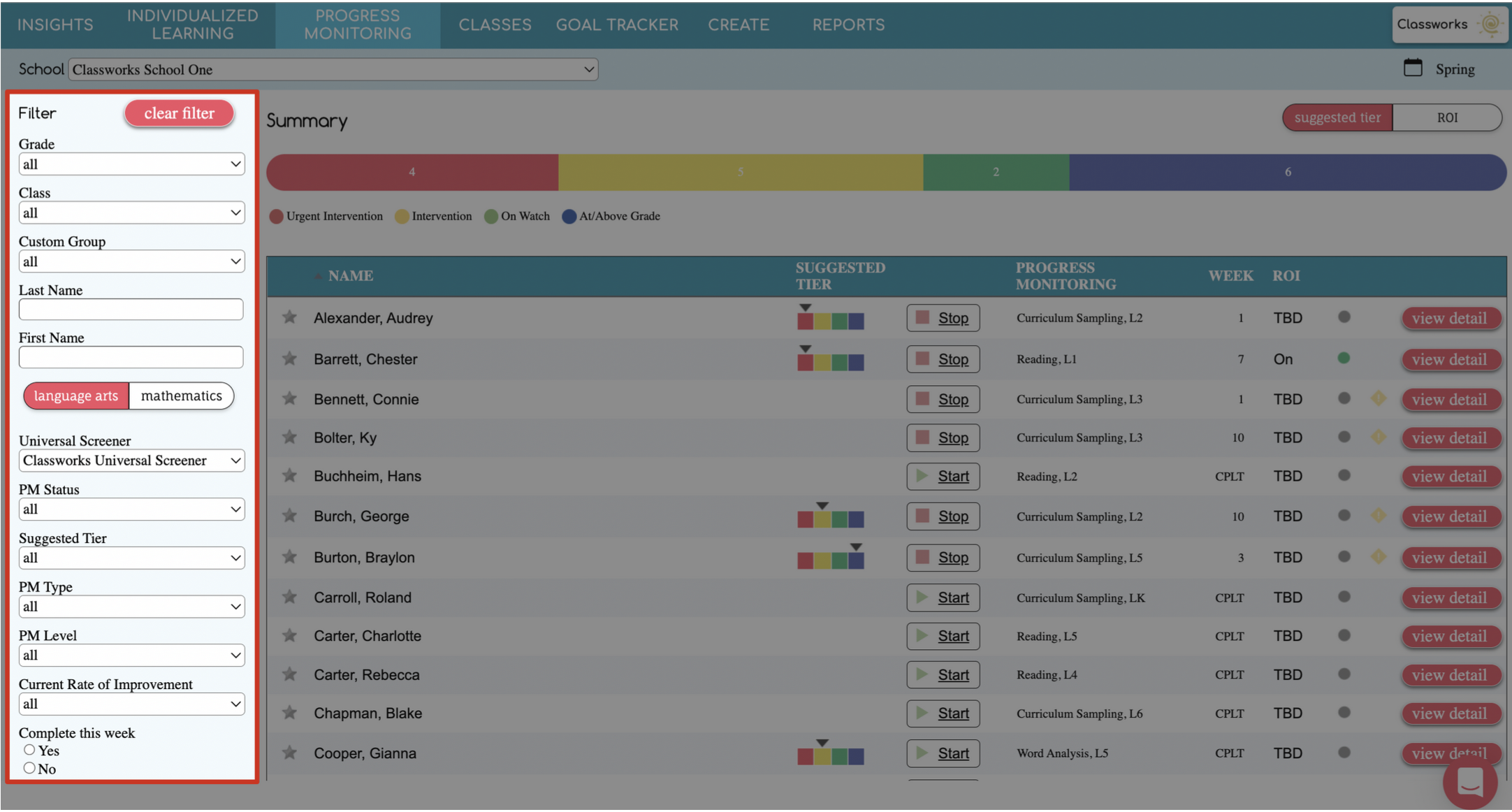1512x812 pixels.
Task: Click green ROI status dot for Barrett, Chester
Action: click(x=1343, y=358)
